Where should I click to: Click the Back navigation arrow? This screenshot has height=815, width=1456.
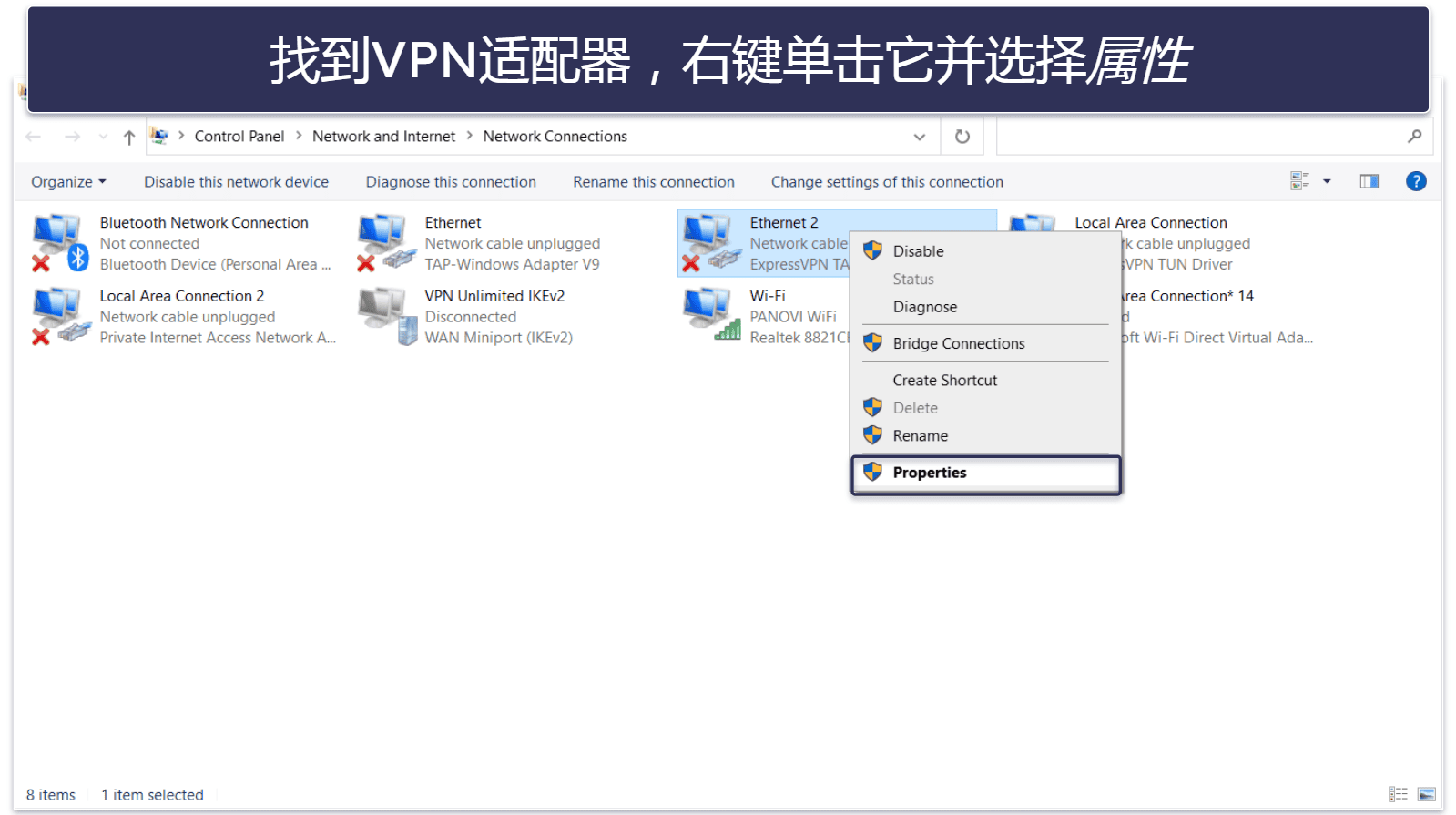34,137
